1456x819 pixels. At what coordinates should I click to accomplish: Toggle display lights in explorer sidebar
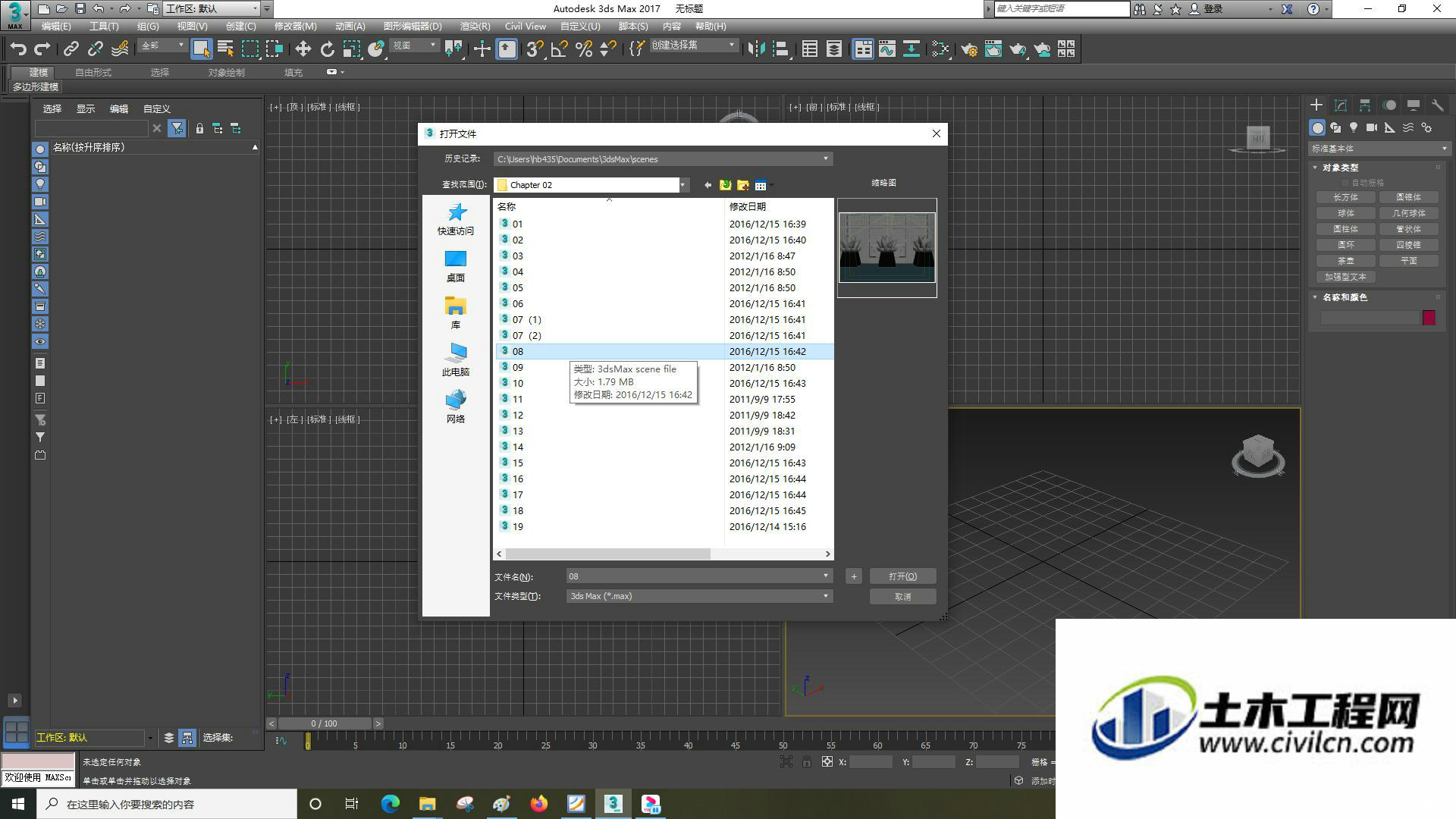[x=40, y=184]
